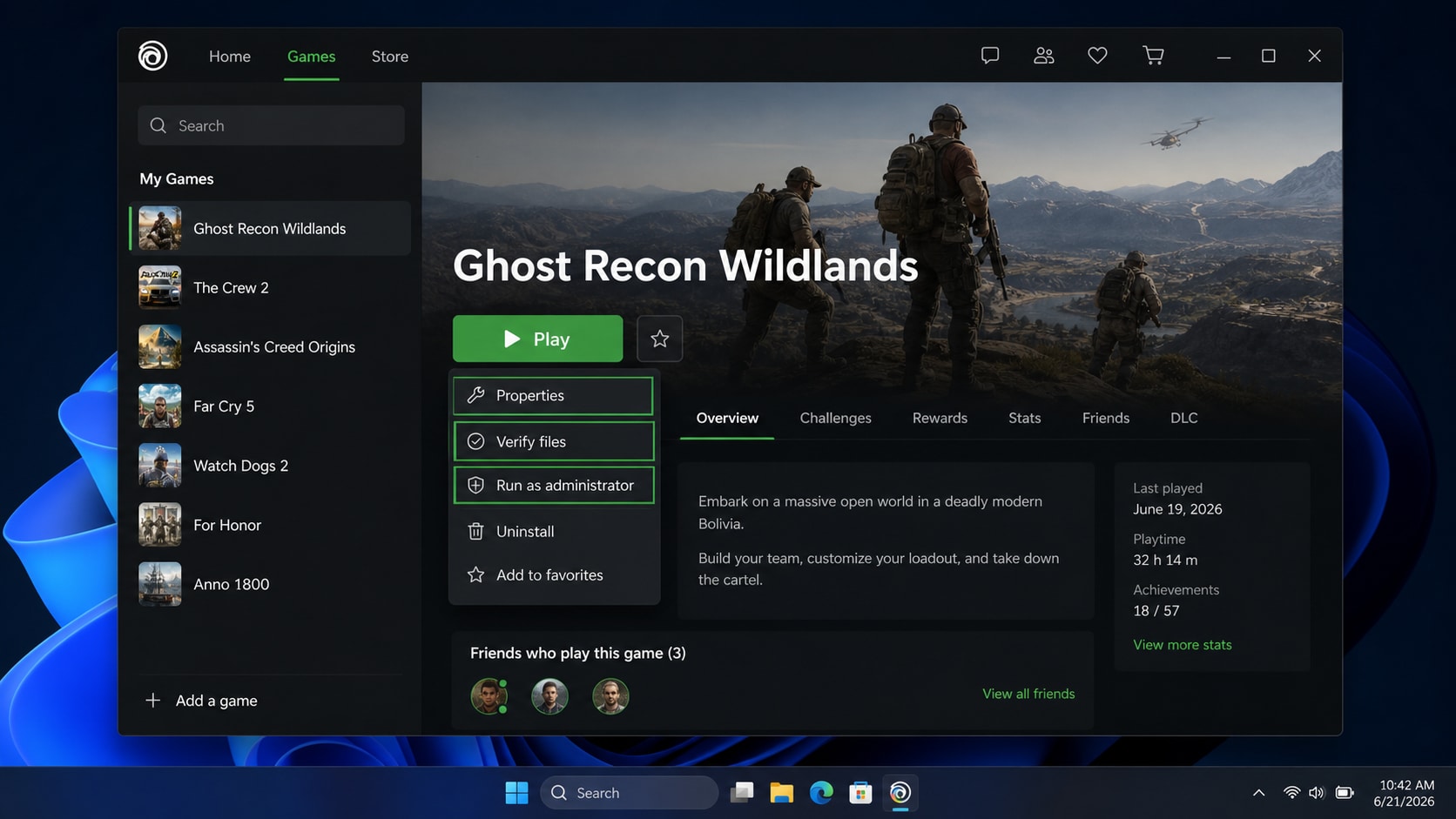Open File Explorer from the taskbar
1456x819 pixels.
781,793
